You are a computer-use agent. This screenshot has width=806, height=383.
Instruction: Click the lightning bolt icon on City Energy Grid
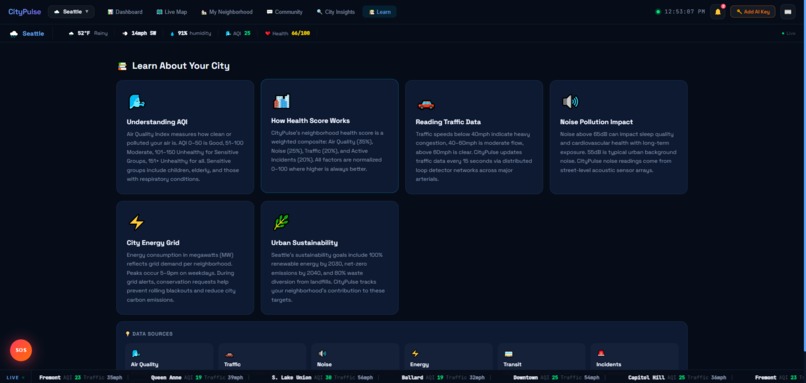click(136, 223)
